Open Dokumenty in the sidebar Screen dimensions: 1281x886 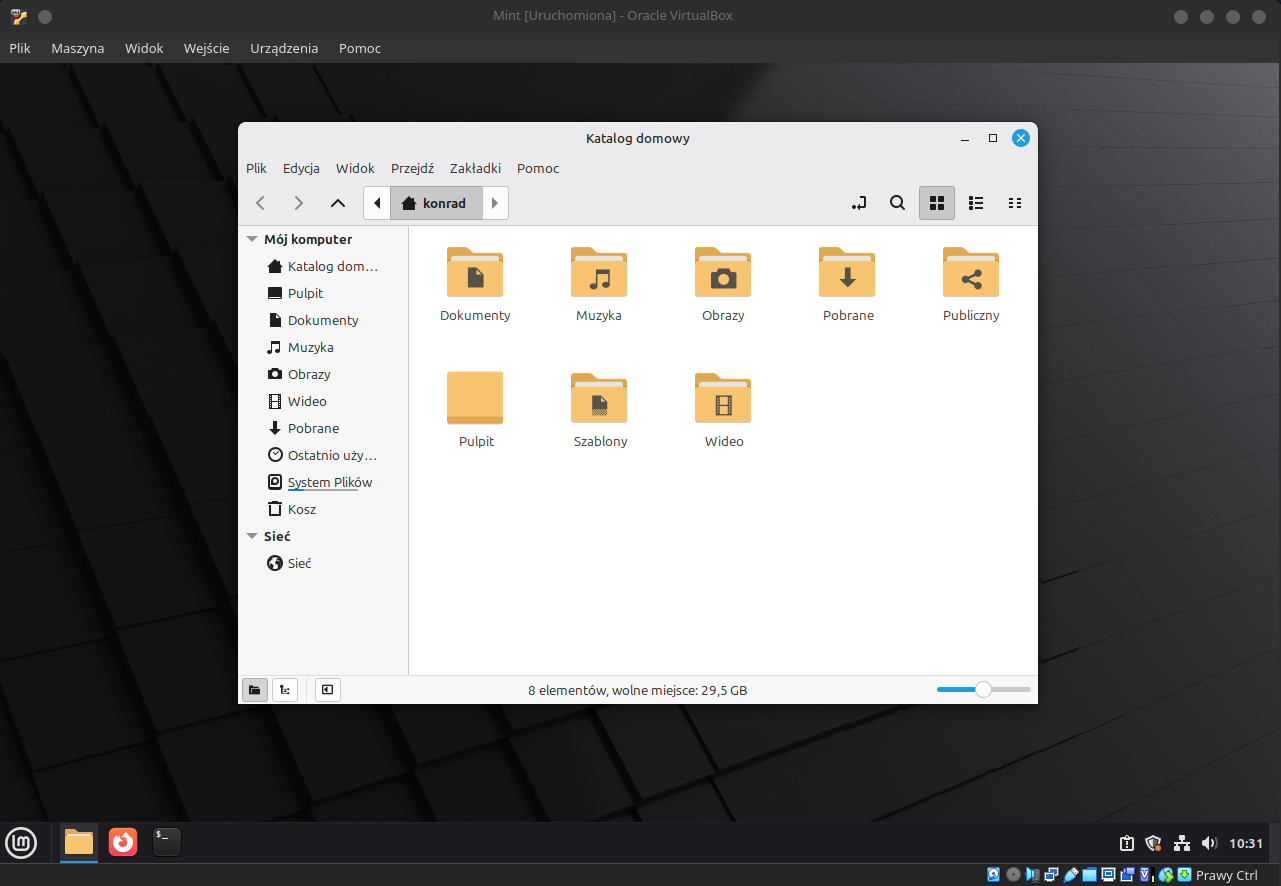[x=323, y=321]
